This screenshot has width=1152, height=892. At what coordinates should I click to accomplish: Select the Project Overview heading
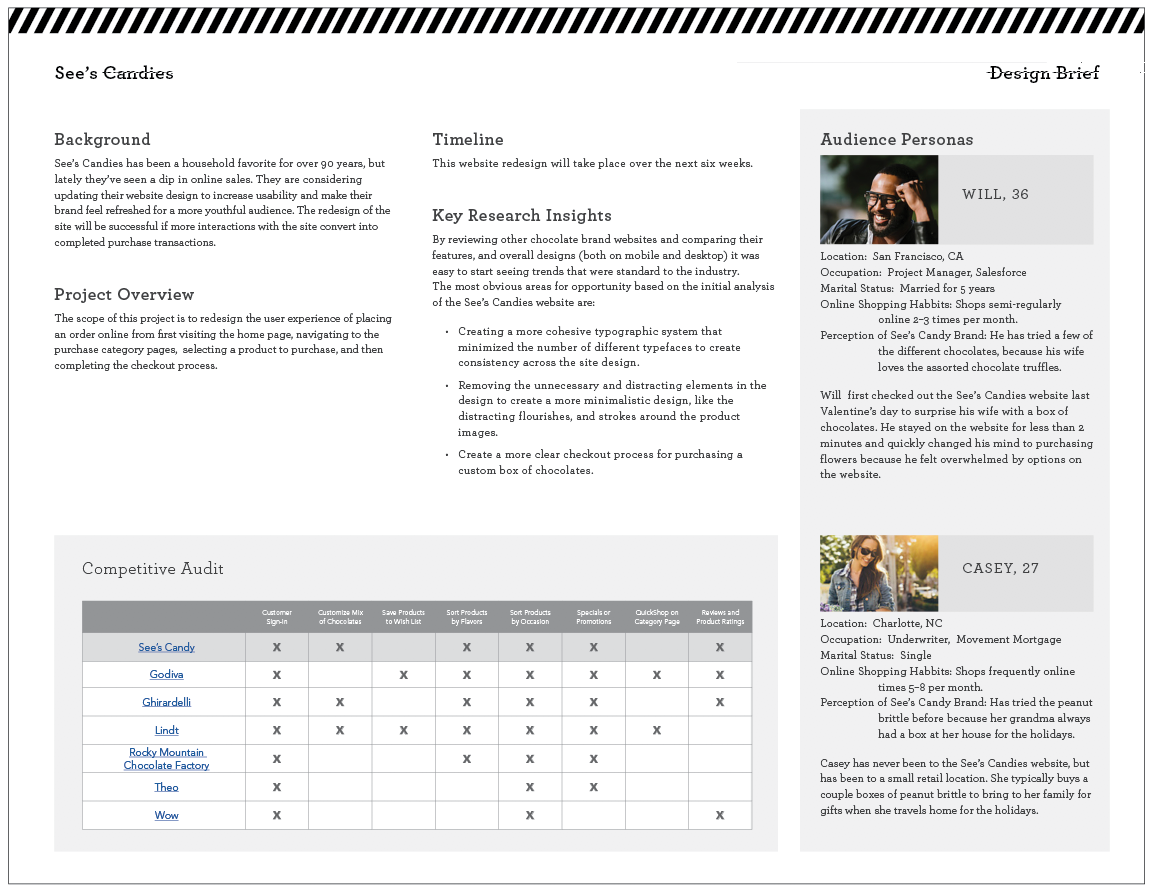point(124,295)
